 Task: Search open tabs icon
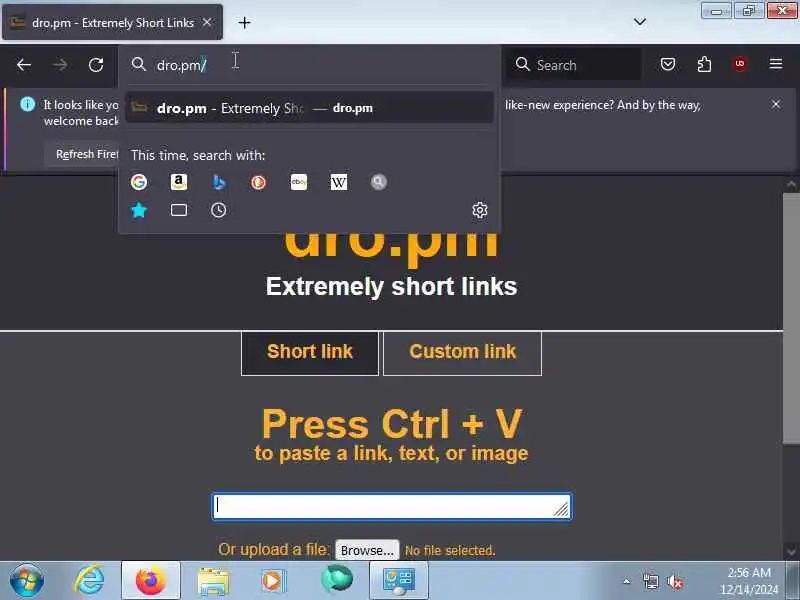[x=179, y=210]
